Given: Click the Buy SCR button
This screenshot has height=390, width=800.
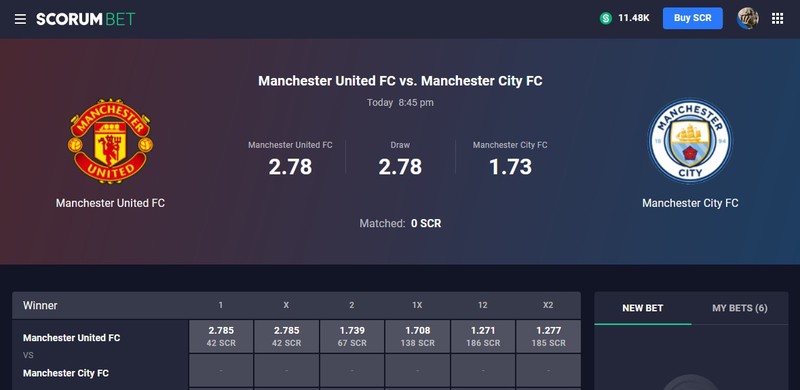Looking at the screenshot, I should click(x=692, y=18).
